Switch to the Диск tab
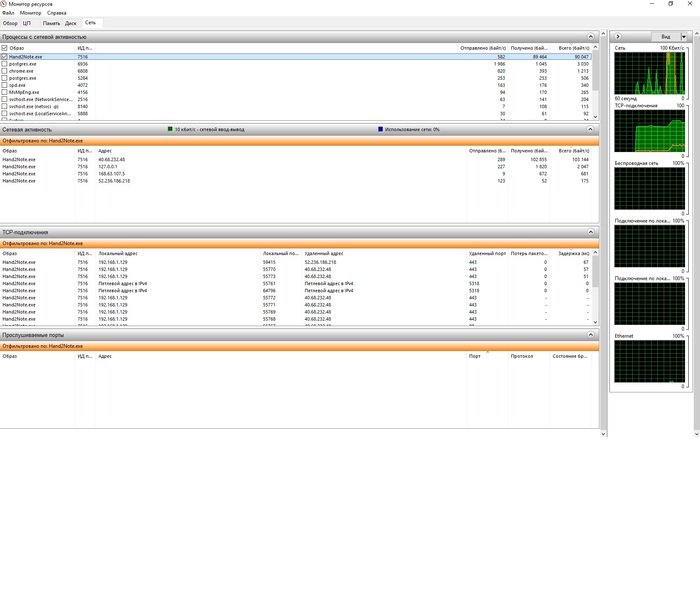The height and width of the screenshot is (612, 700). [71, 23]
